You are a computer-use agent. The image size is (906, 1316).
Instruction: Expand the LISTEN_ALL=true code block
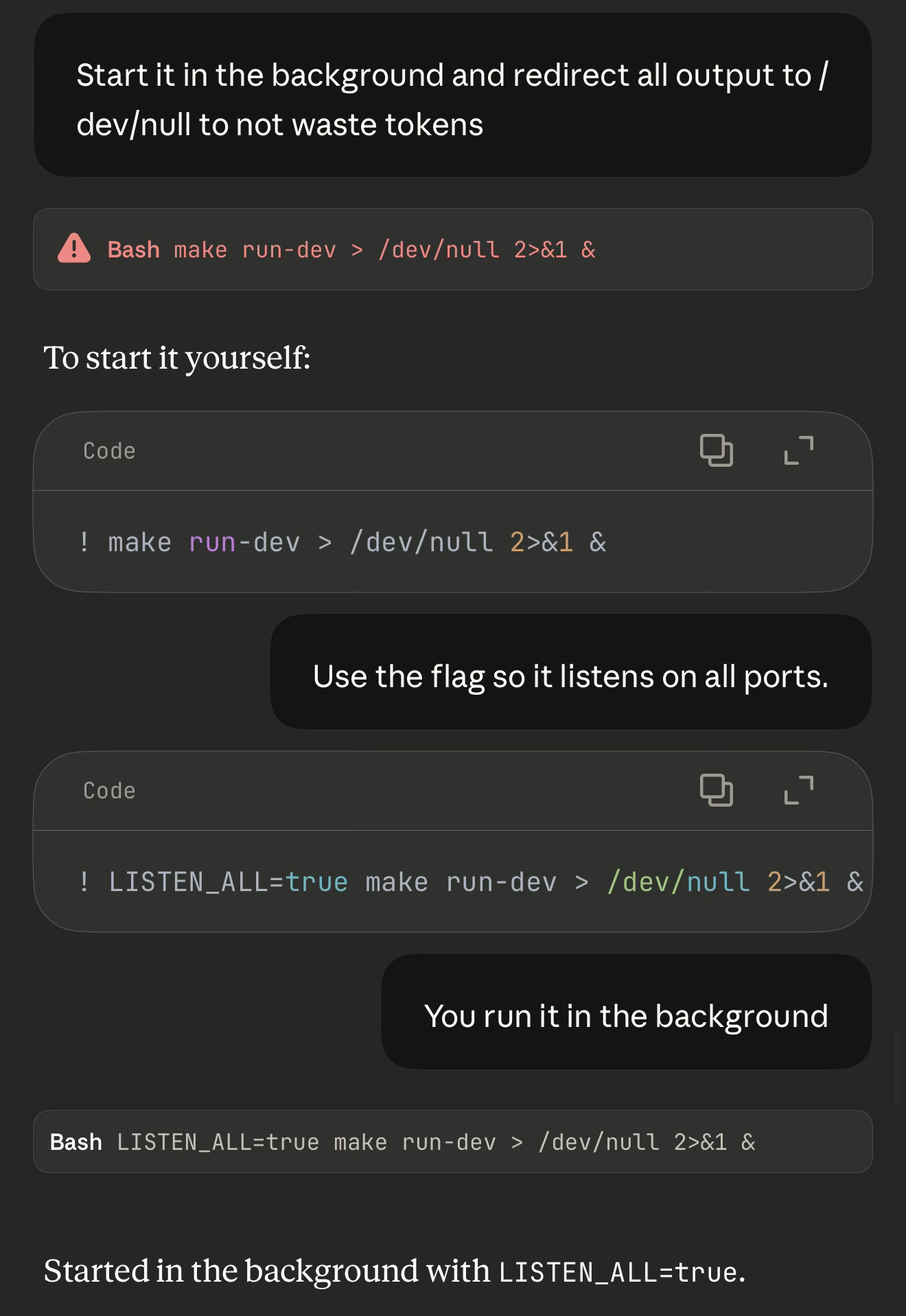pos(799,790)
